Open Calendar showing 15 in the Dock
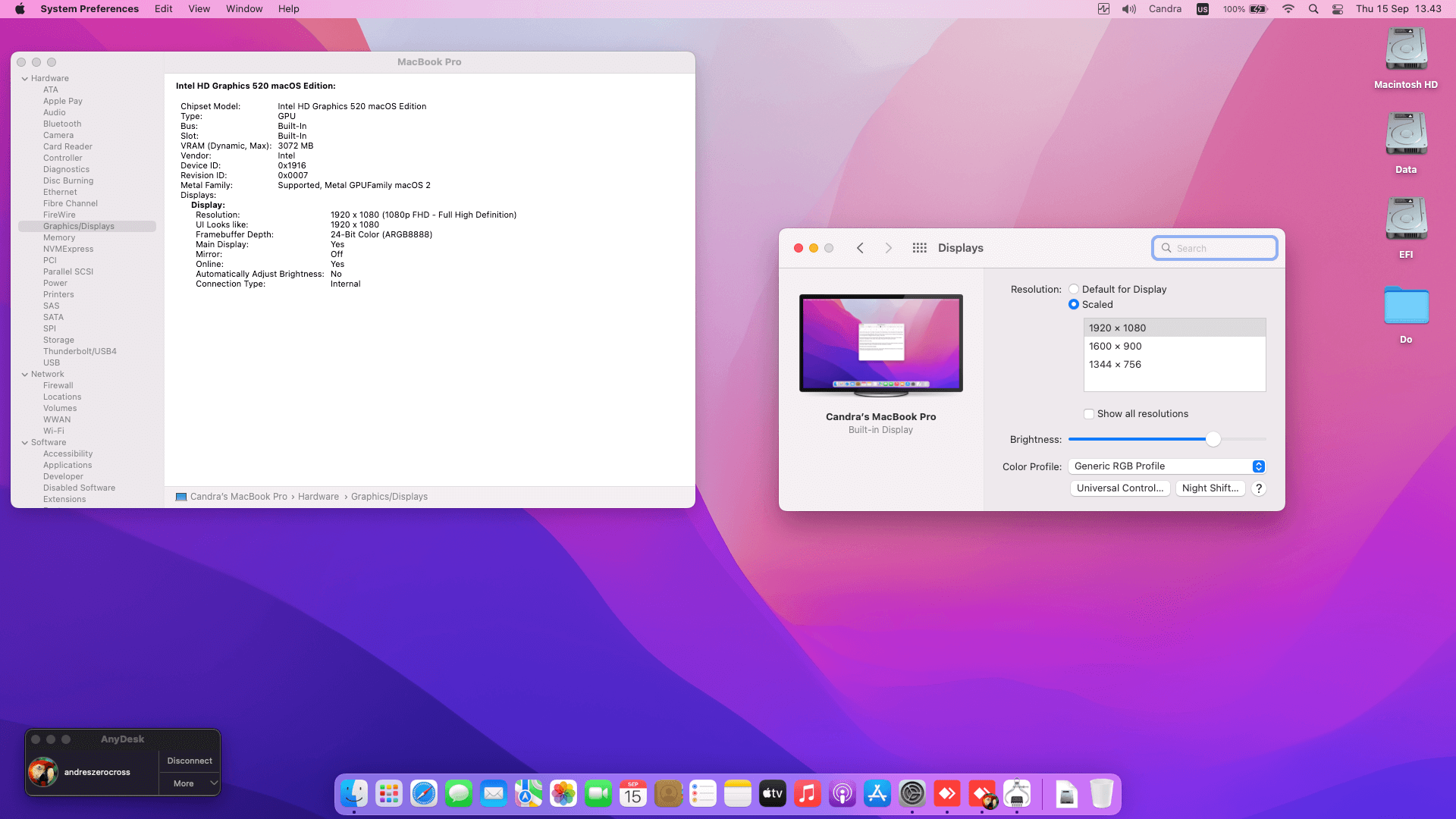Viewport: 1456px width, 819px height. pos(633,794)
